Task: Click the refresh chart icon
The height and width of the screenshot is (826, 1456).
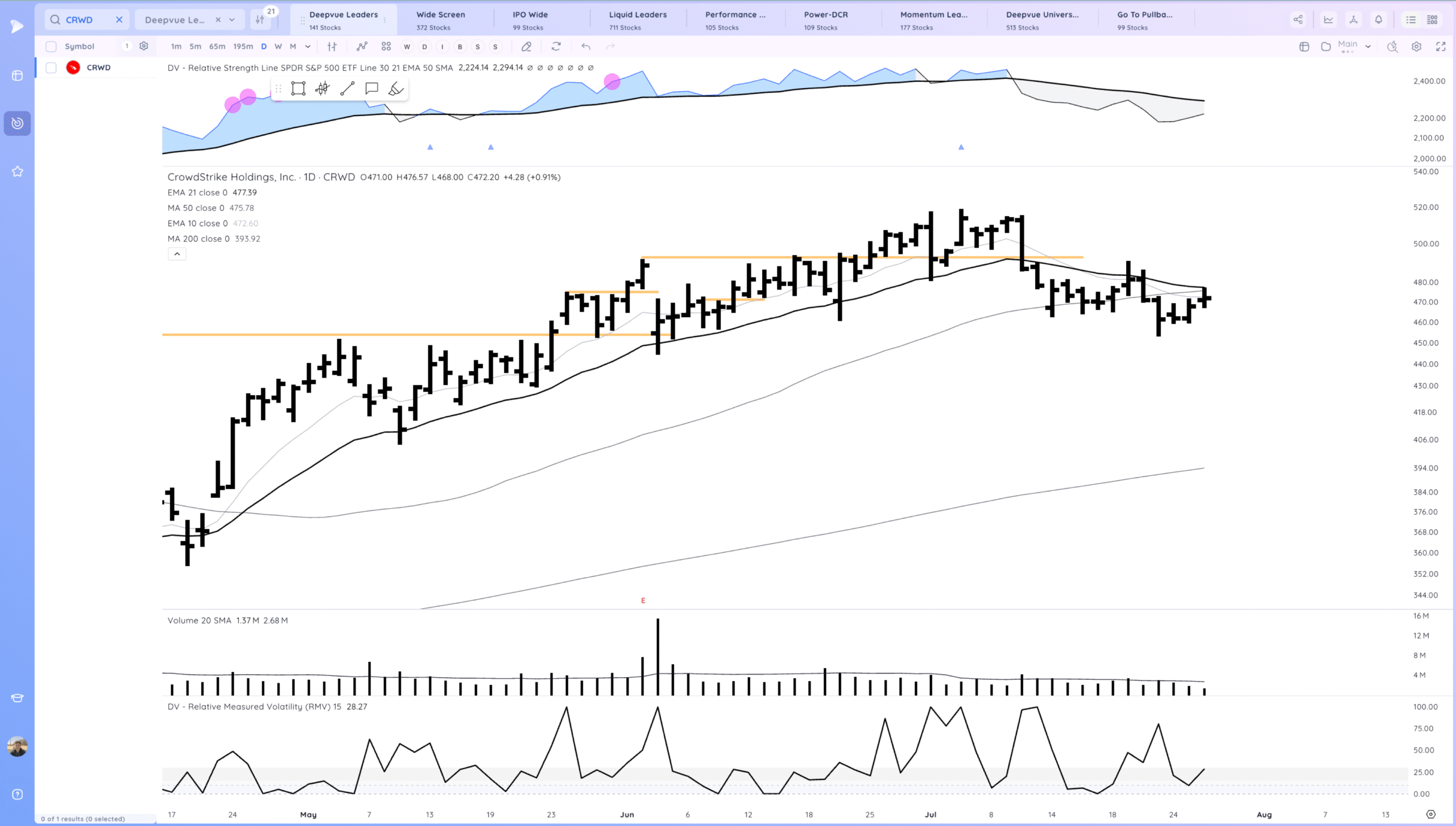Action: [x=556, y=47]
